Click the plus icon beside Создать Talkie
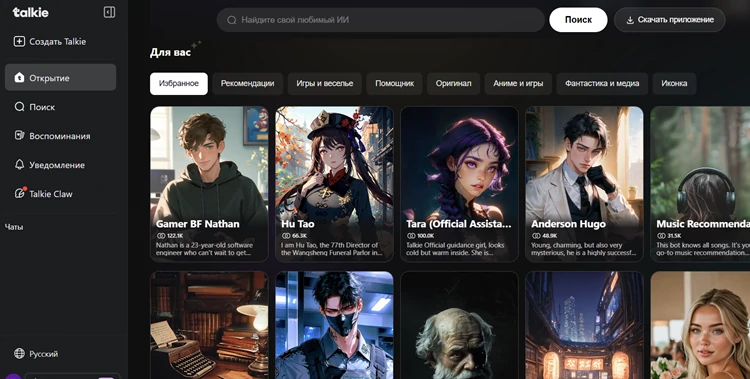 19,42
